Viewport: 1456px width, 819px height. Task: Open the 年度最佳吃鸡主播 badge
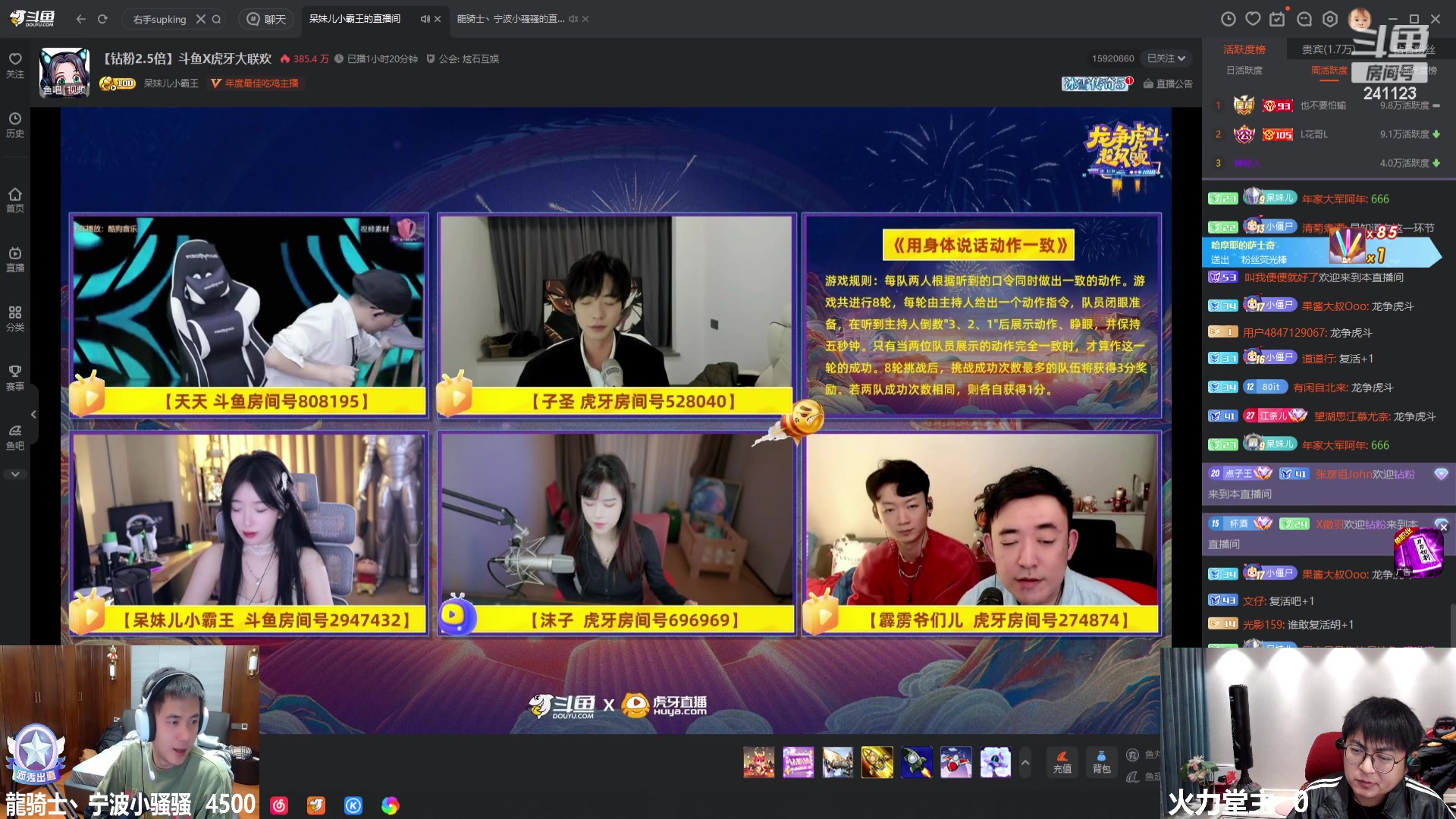pos(256,83)
